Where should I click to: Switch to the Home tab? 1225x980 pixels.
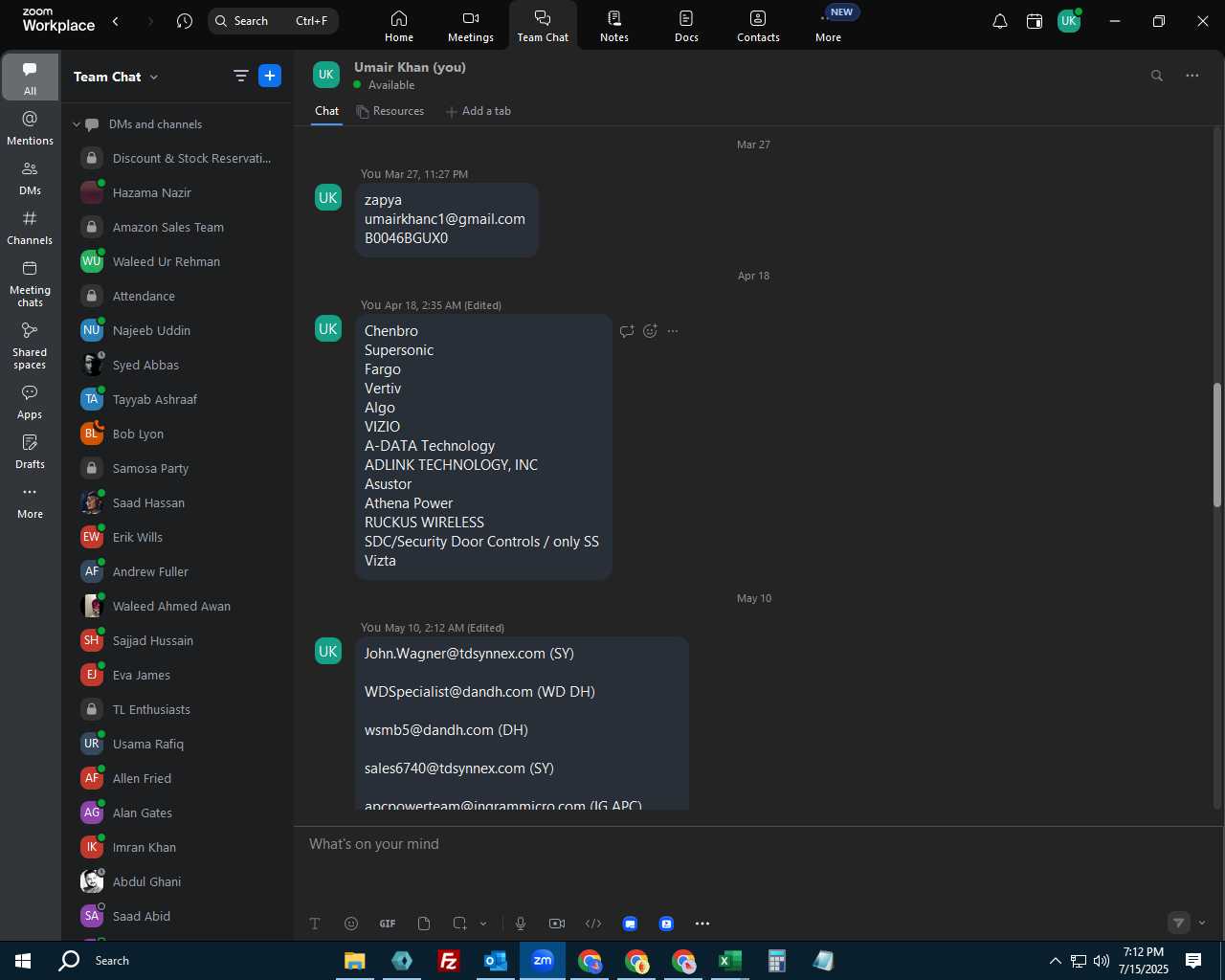pos(399,26)
